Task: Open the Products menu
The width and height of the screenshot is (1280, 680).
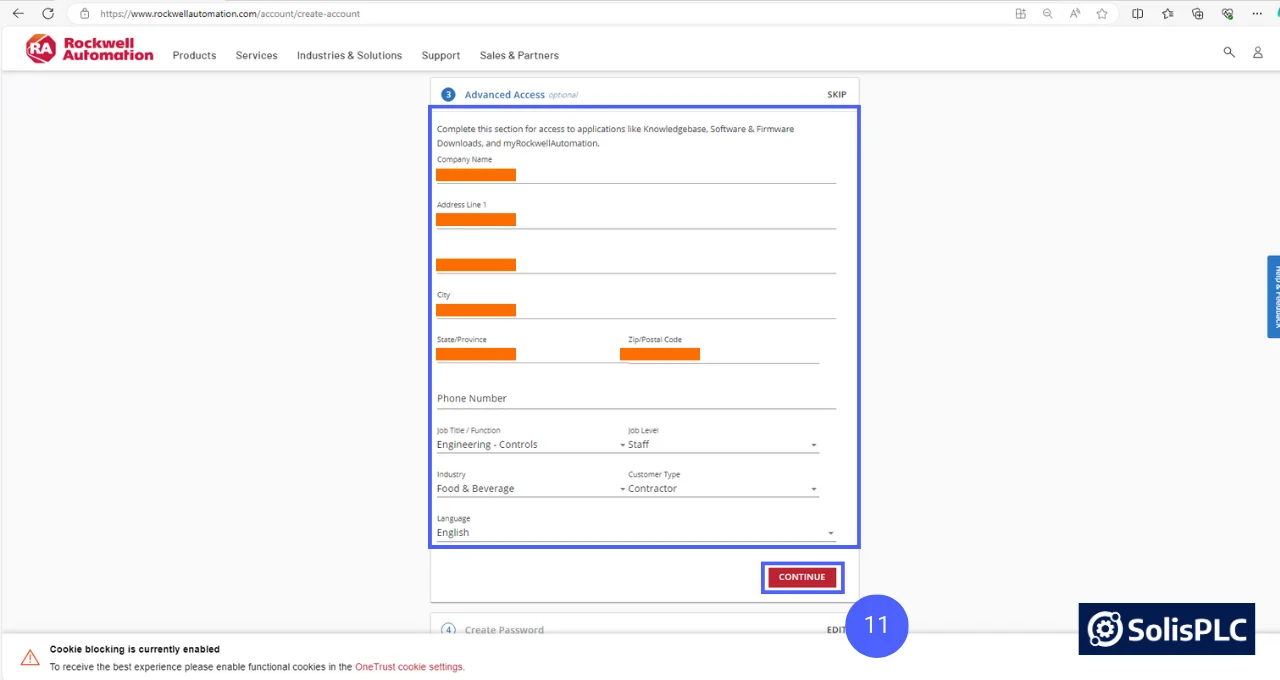Action: [193, 55]
